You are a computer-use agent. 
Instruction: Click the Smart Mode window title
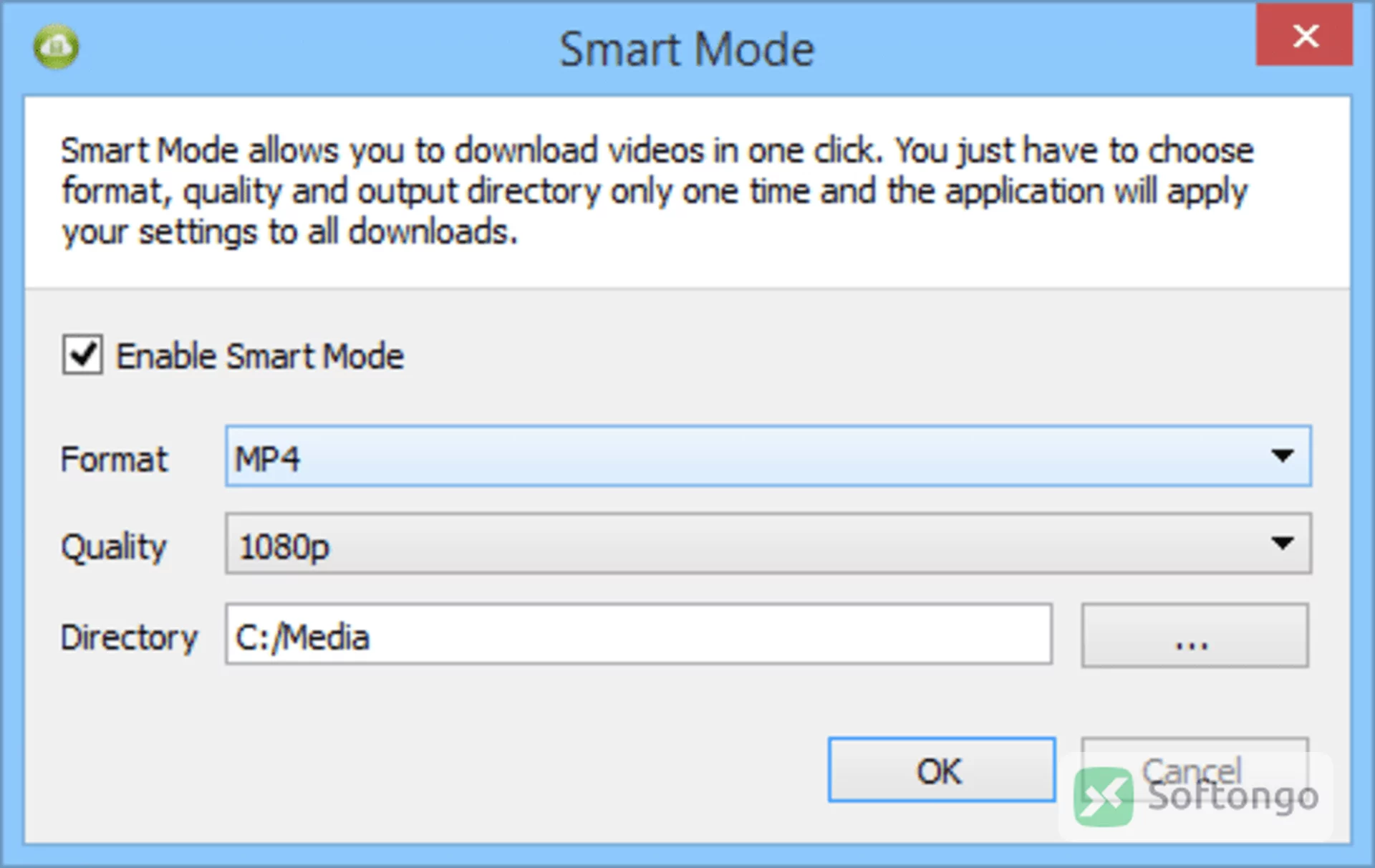point(687,49)
